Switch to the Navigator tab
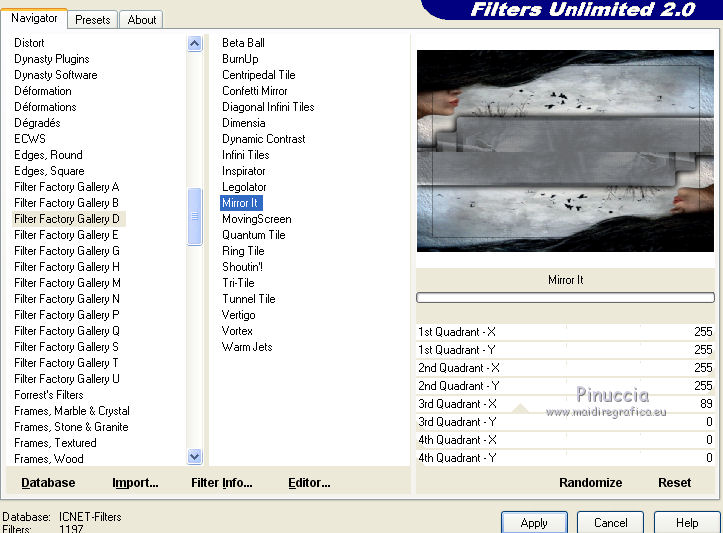 pyautogui.click(x=34, y=18)
